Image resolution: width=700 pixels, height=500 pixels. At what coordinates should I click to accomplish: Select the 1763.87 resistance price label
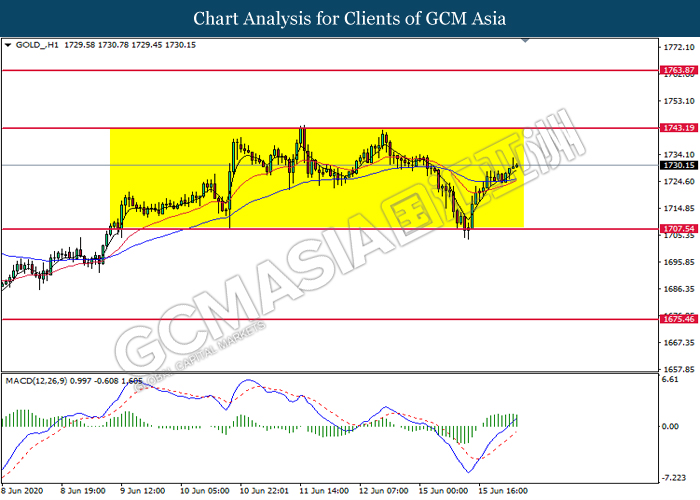coord(679,70)
